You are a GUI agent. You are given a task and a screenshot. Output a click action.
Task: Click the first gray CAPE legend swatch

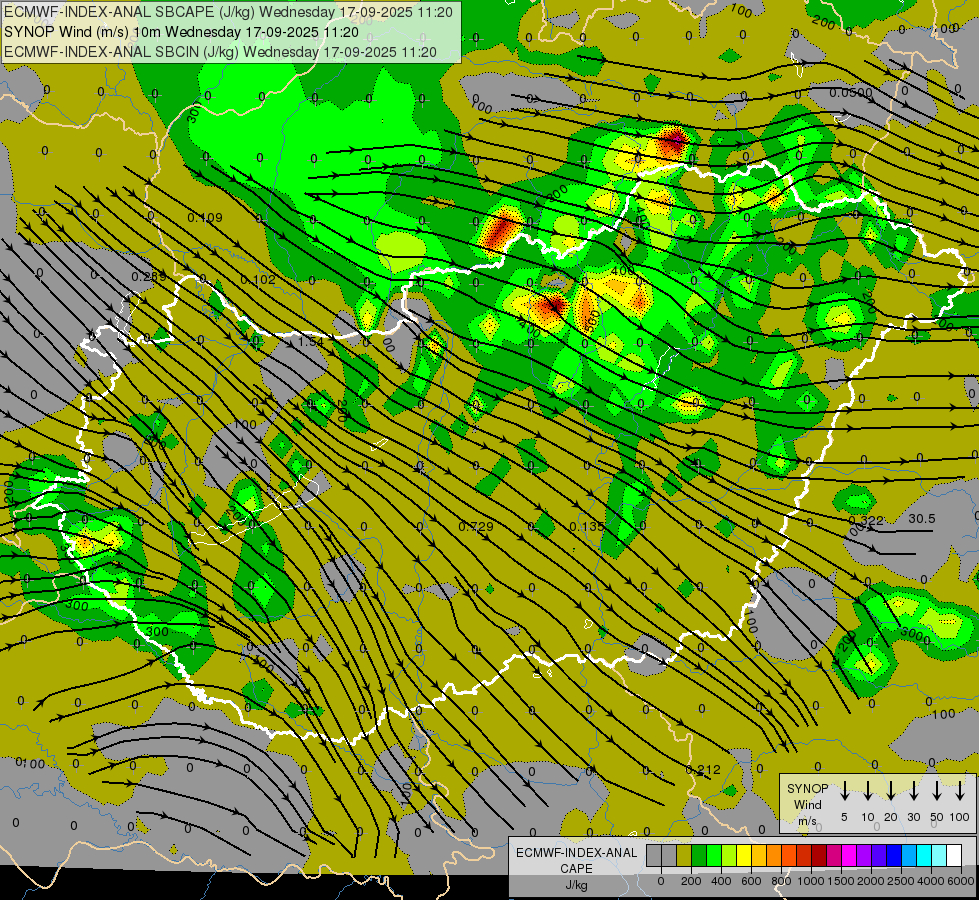pos(654,856)
